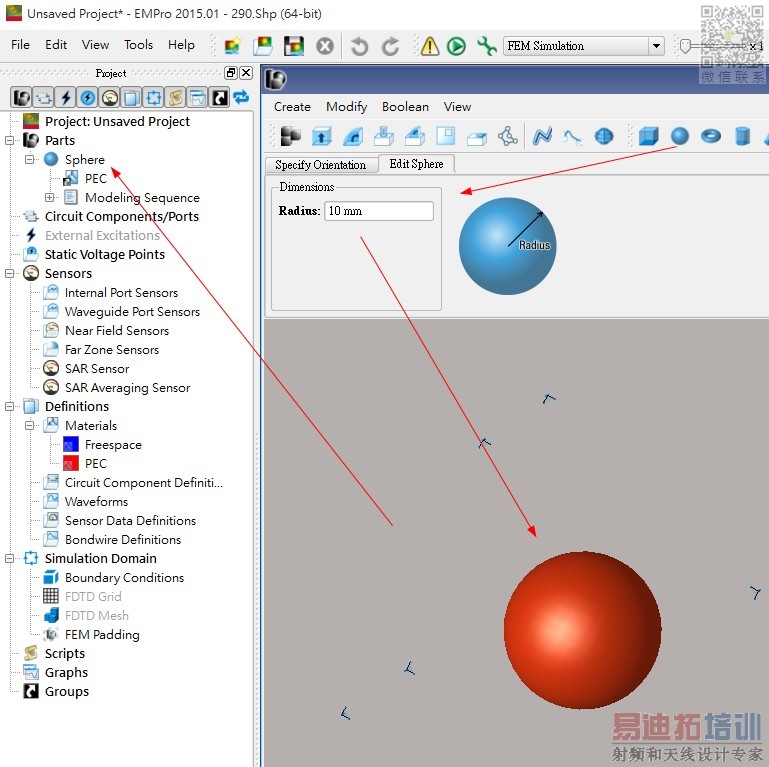Collapse the Sphere tree node
The width and height of the screenshot is (769, 767).
coord(29,159)
